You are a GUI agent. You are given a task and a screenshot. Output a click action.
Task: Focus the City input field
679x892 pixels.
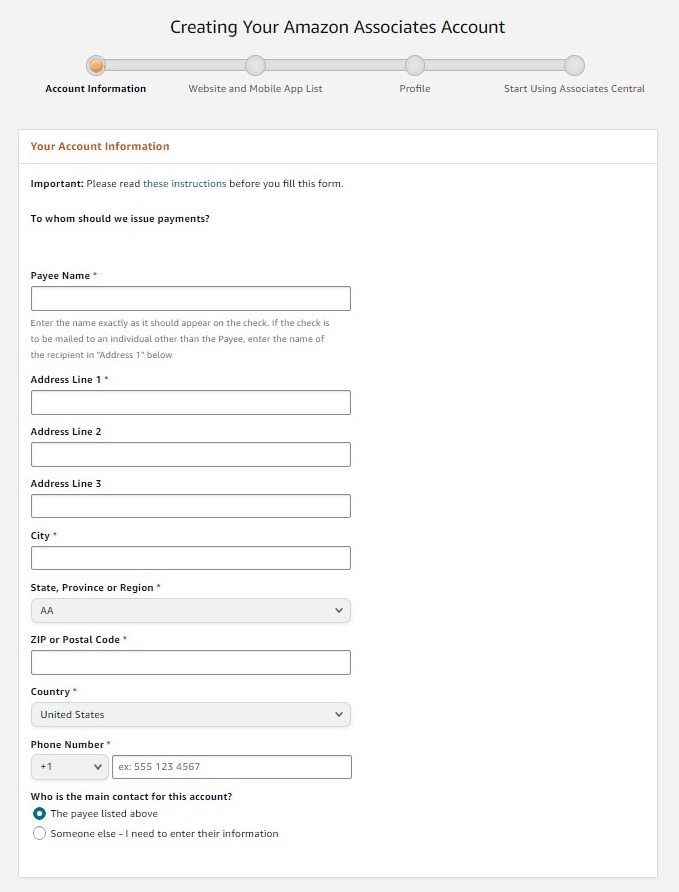pyautogui.click(x=191, y=558)
